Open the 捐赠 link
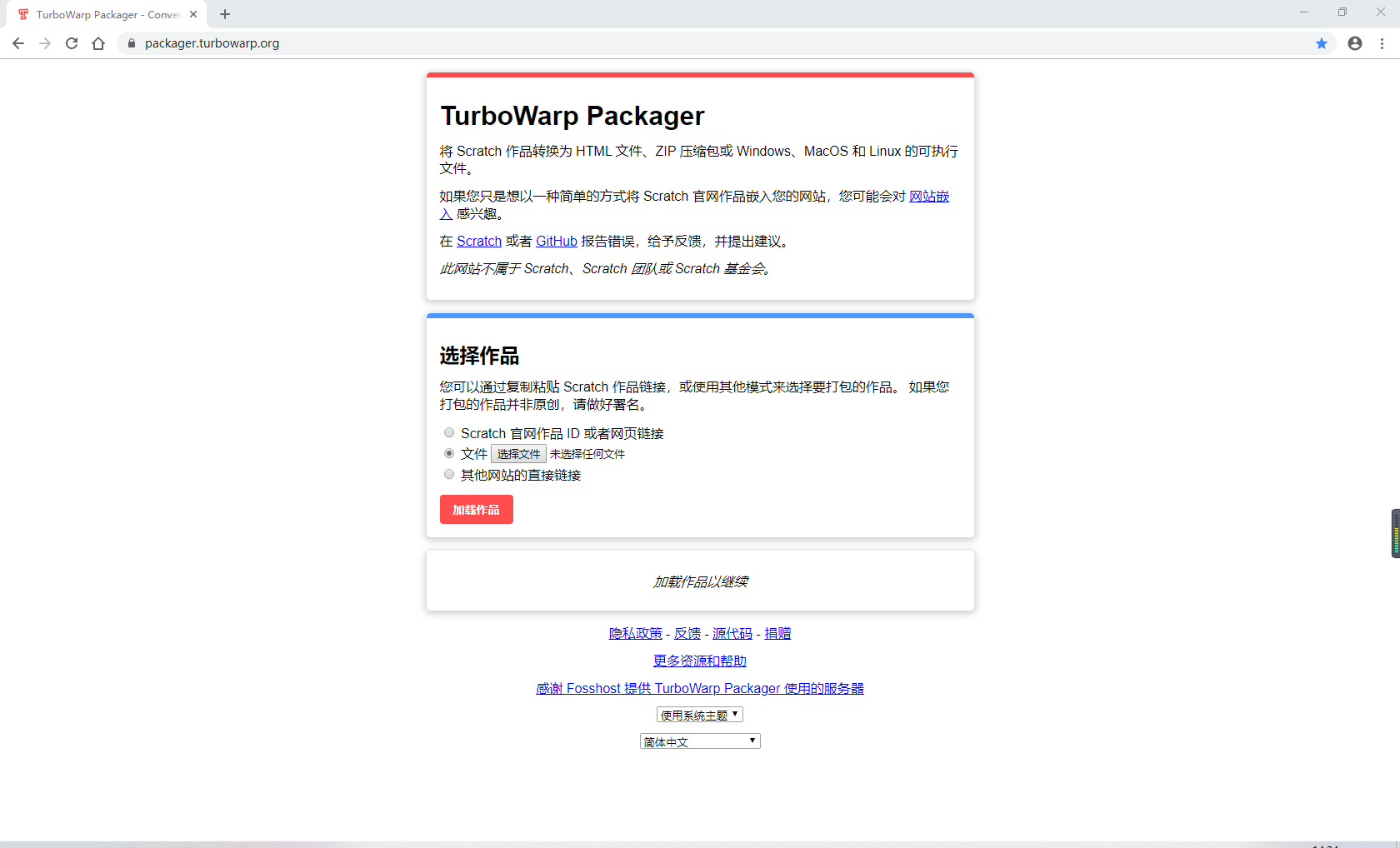This screenshot has width=1400, height=848. (777, 634)
